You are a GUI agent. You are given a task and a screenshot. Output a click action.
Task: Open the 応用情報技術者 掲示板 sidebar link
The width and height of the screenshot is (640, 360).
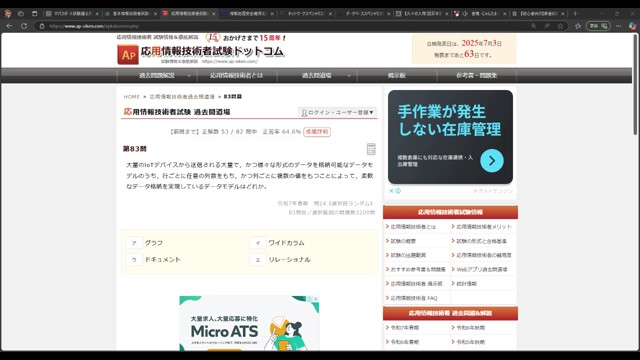click(x=416, y=284)
